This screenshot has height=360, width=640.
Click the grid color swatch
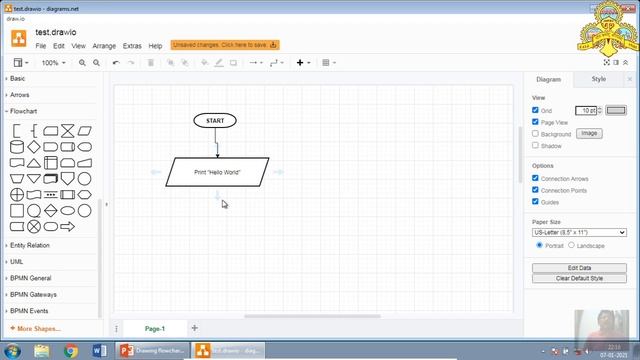[x=616, y=110]
